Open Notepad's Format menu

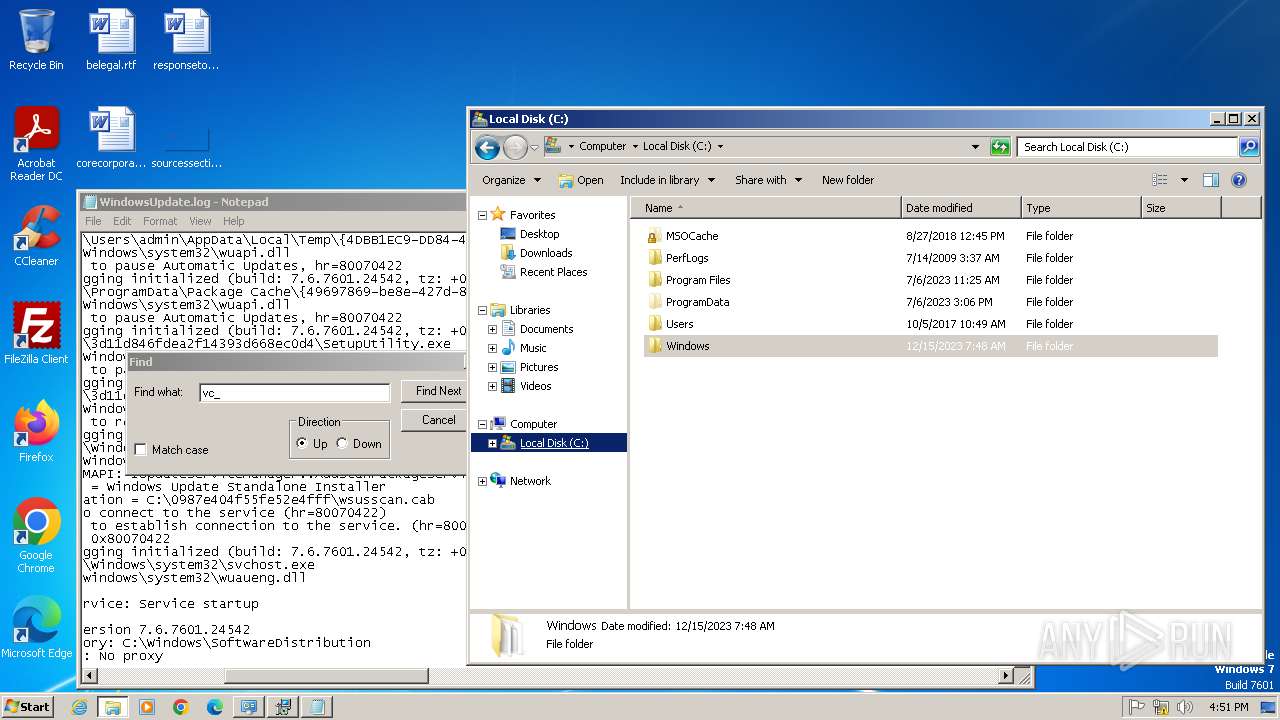coord(160,221)
